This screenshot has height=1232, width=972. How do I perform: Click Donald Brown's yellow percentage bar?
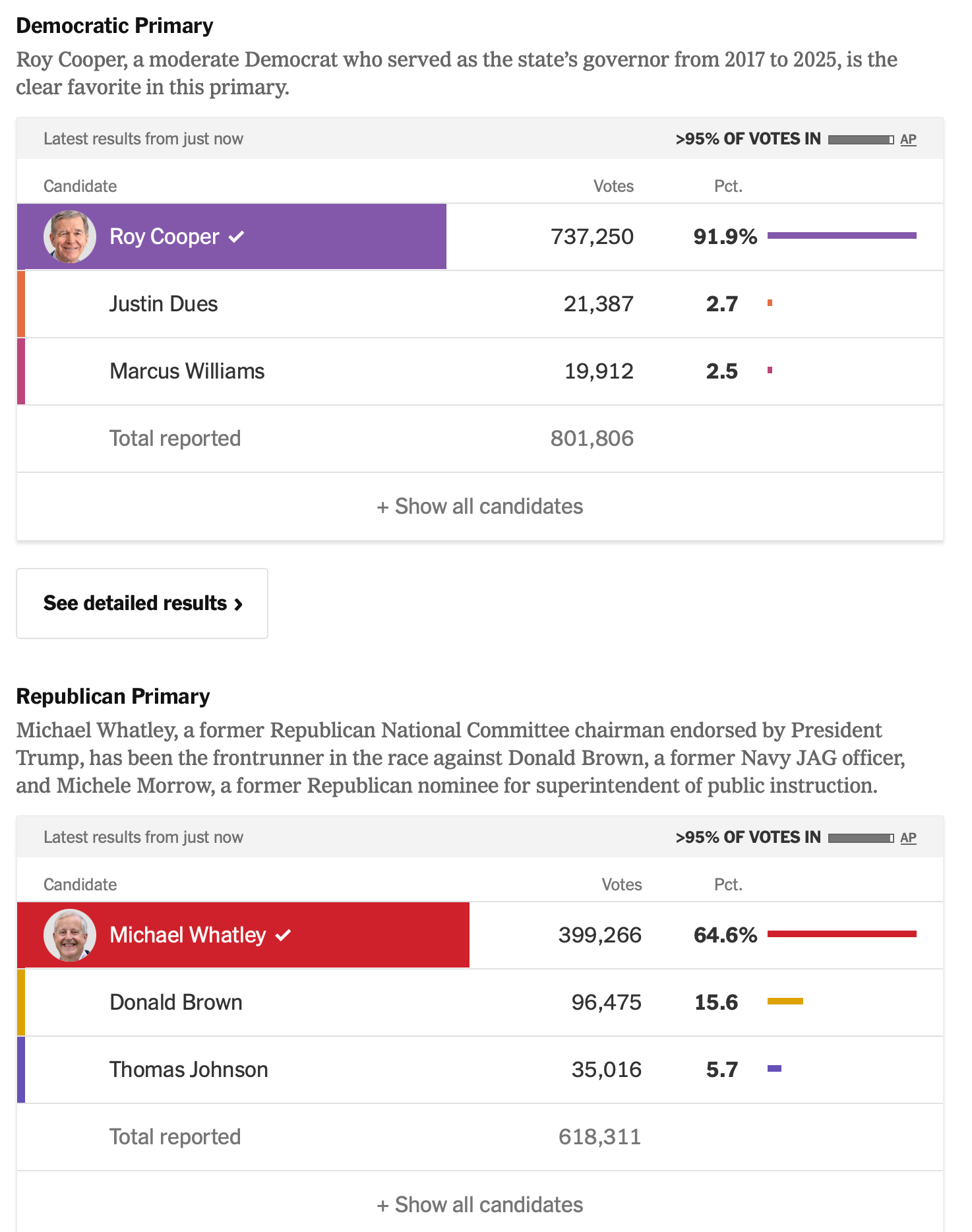[785, 1001]
